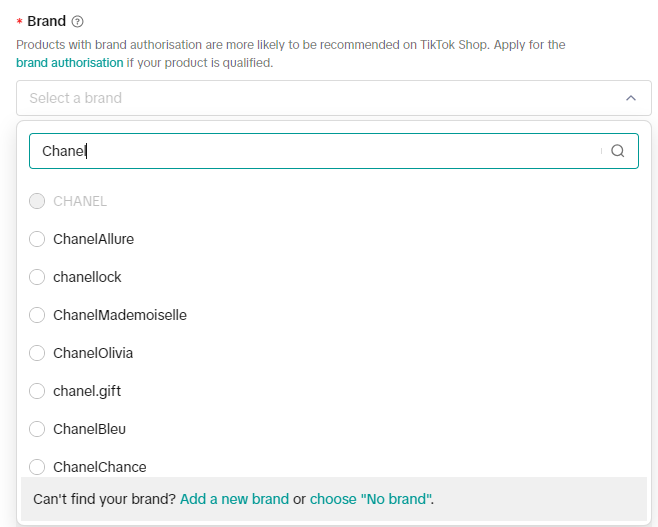Viewport: 658px width, 527px height.
Task: Choose the ChanelChance brand option
Action: [37, 467]
